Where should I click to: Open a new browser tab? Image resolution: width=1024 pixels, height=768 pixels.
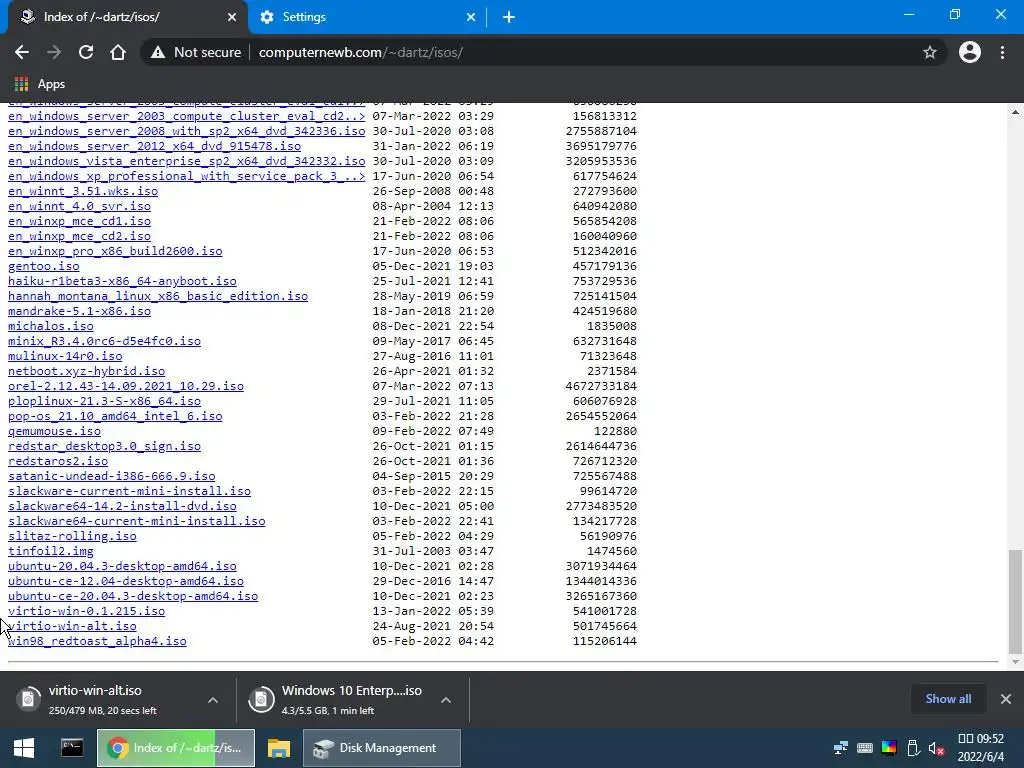(x=509, y=17)
